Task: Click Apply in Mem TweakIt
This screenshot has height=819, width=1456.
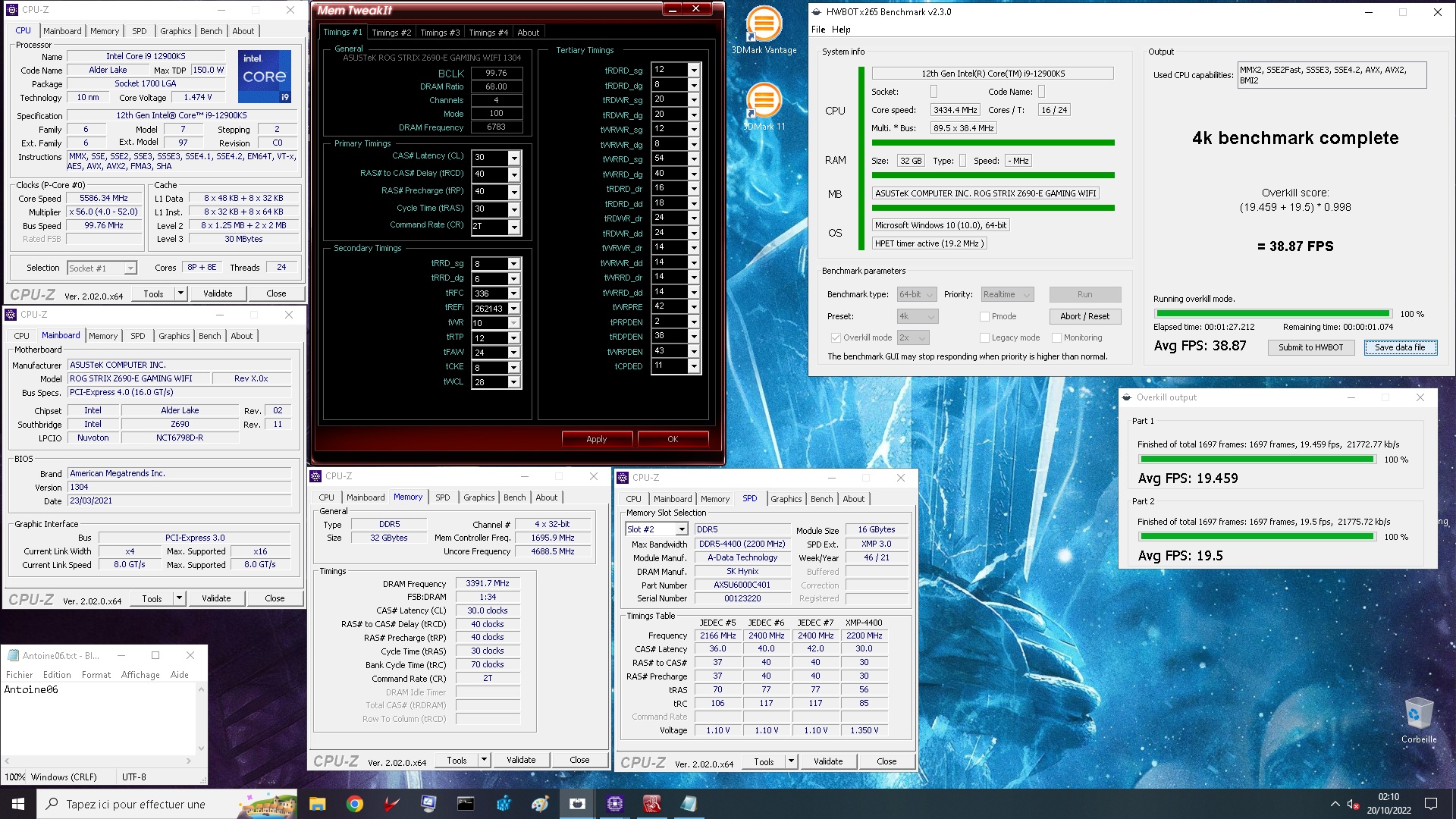Action: pyautogui.click(x=597, y=439)
